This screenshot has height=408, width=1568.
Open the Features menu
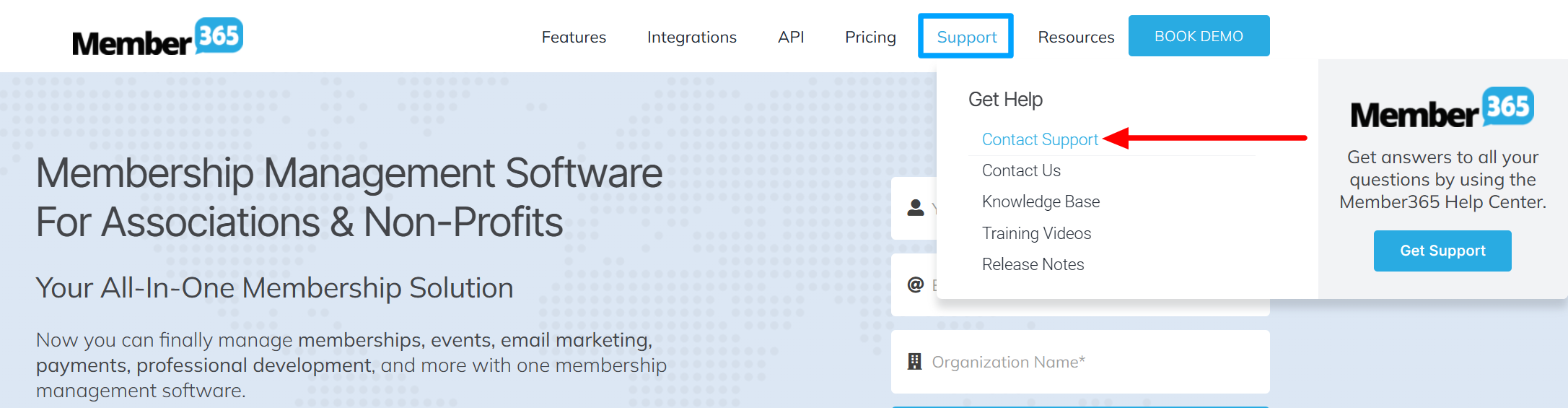click(x=574, y=37)
